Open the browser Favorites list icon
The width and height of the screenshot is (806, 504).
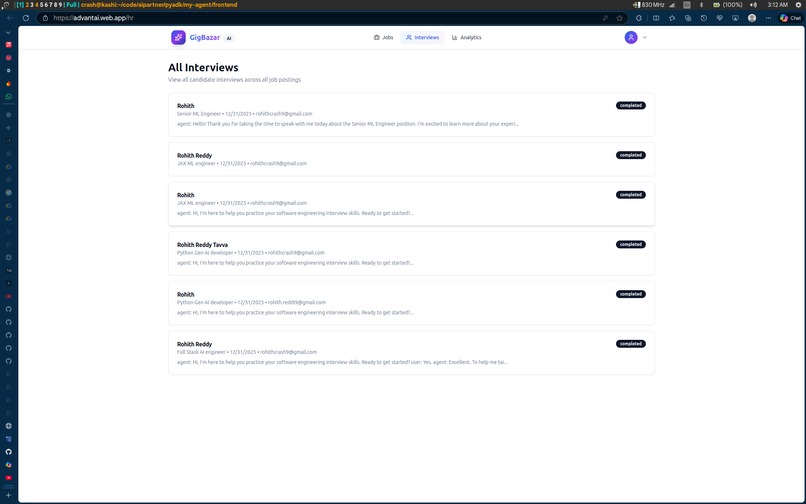[x=672, y=18]
